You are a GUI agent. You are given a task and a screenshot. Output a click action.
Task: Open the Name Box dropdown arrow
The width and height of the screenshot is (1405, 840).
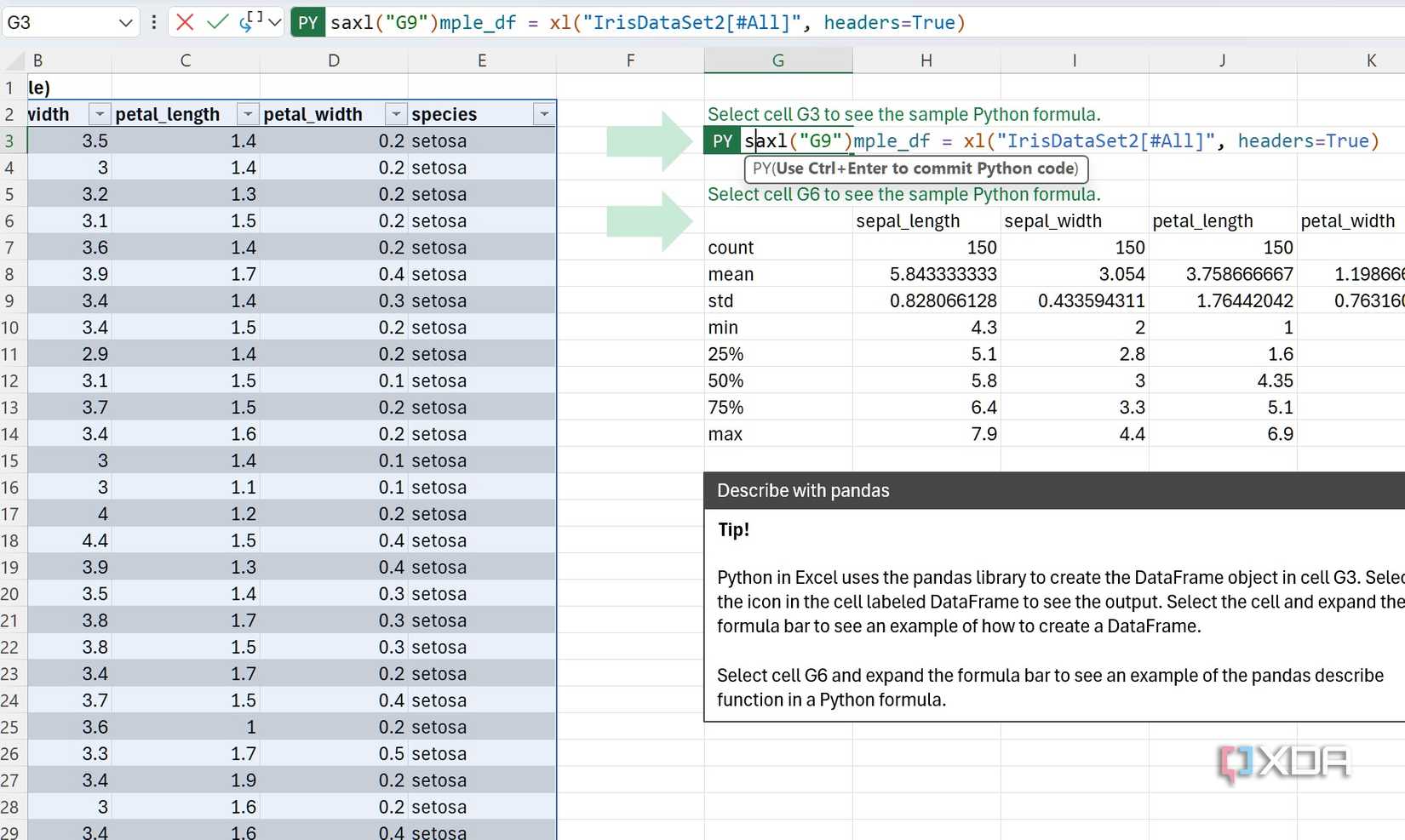(x=125, y=22)
